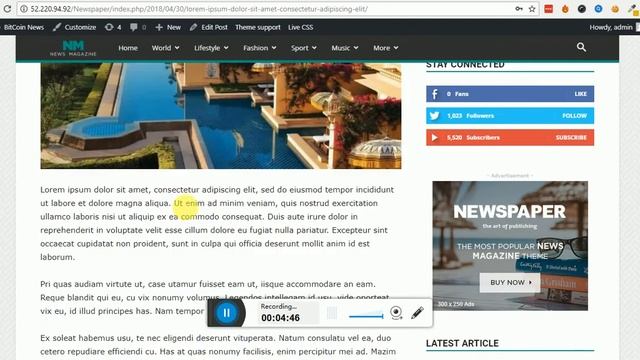Screen dimensions: 640x360
Task: Click the updates icon showing 4
Action: click(x=113, y=27)
